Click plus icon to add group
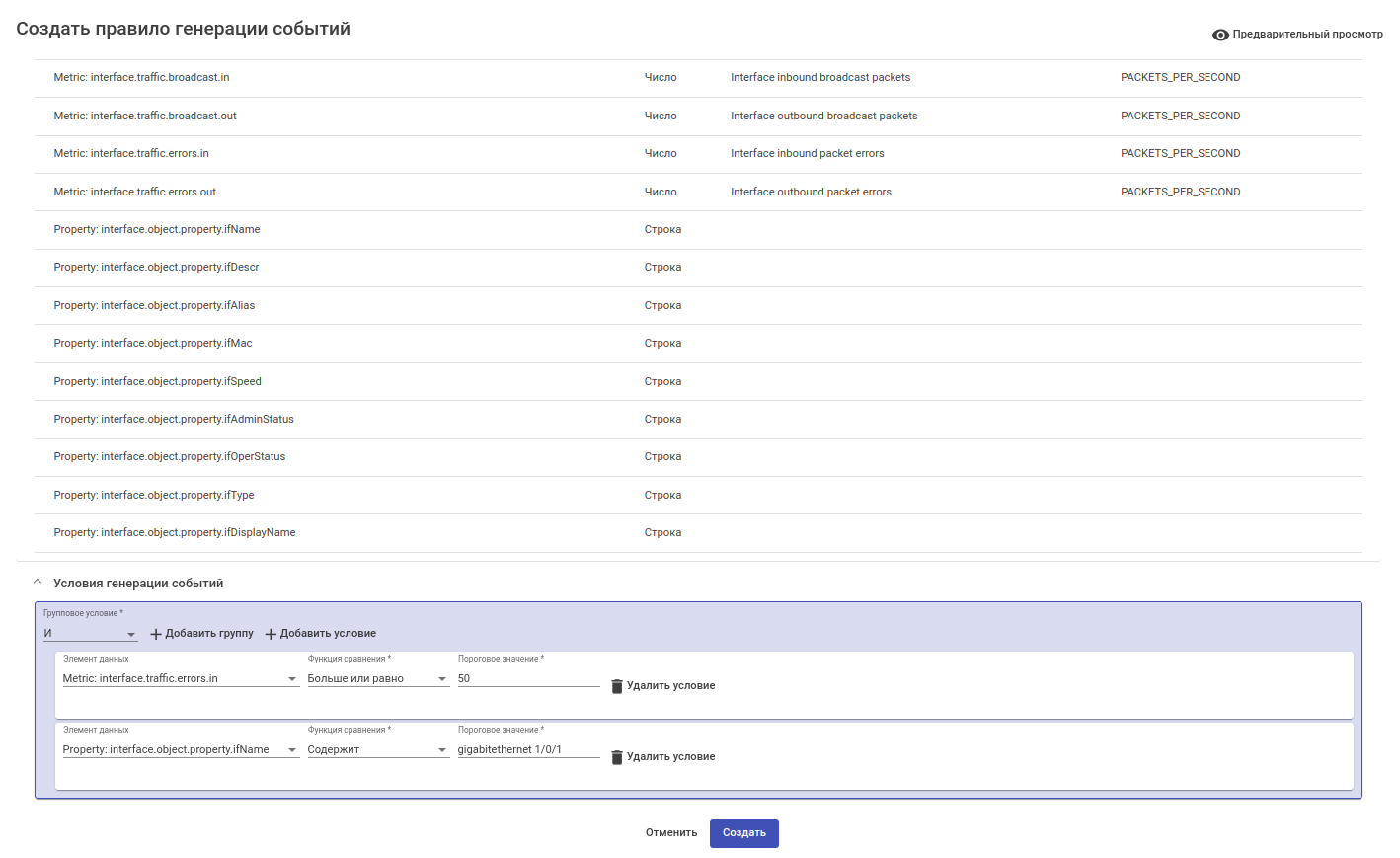The image size is (1400, 858). point(156,634)
